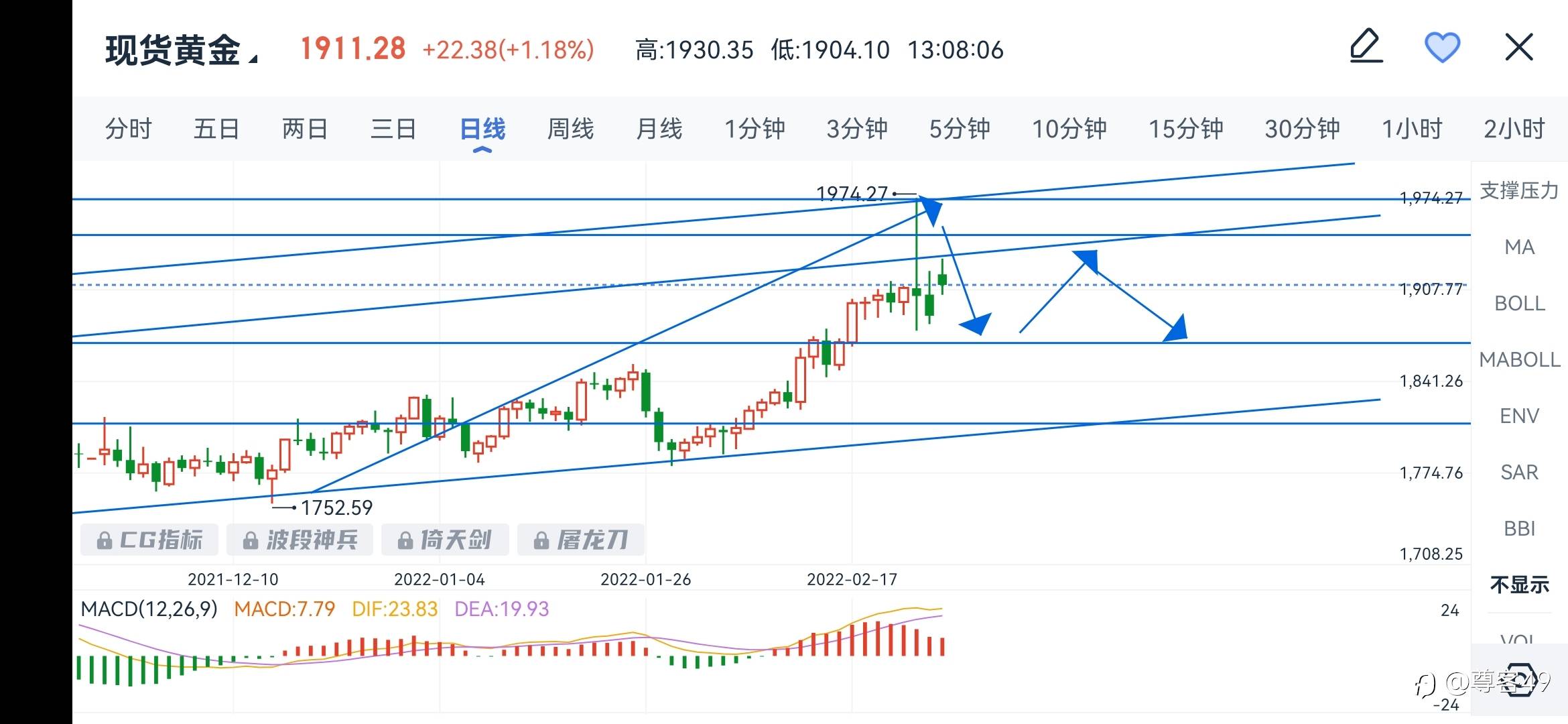Tap the 1974.27 high candlestick marker
The image size is (1568, 724).
[x=852, y=194]
